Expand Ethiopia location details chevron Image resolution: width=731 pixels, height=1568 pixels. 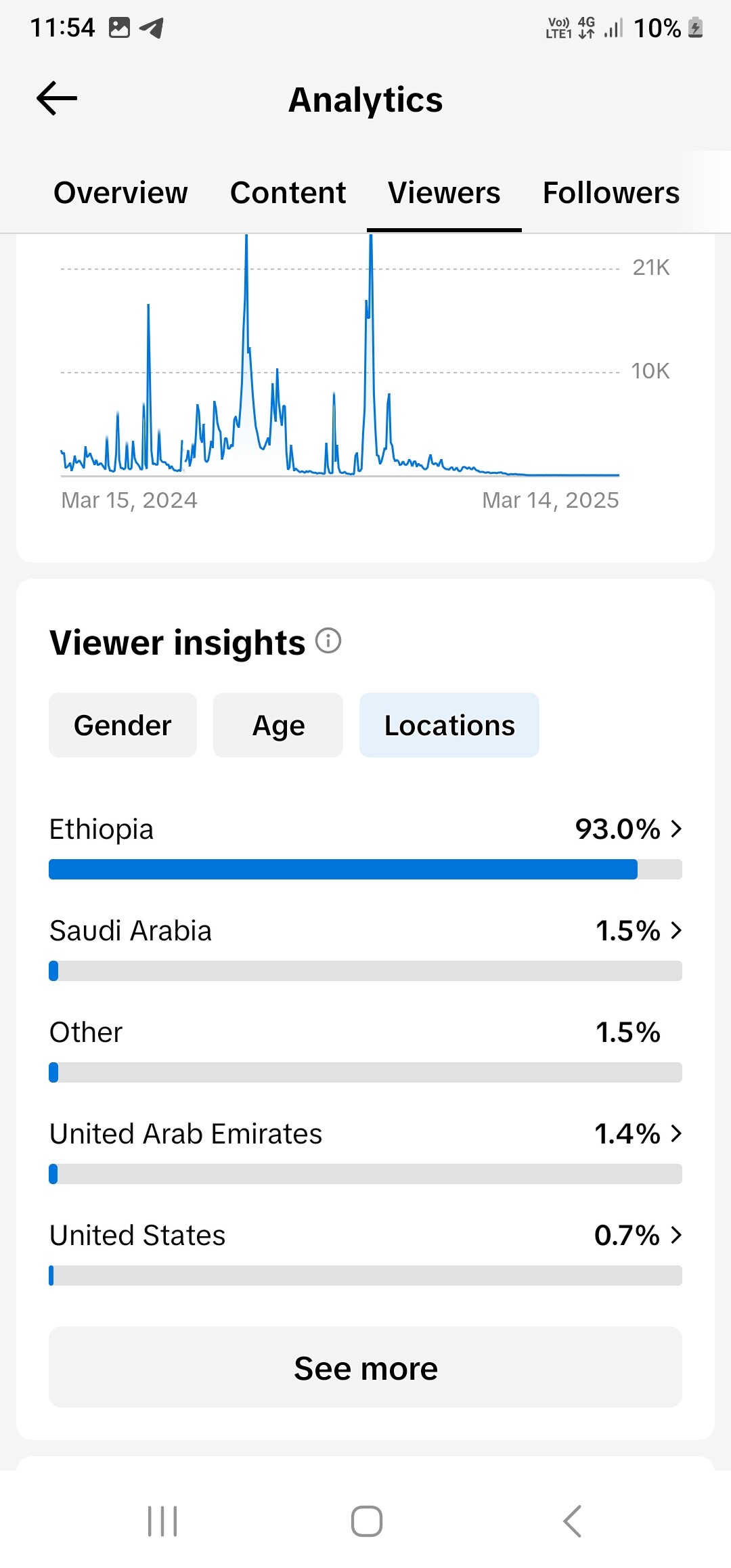[x=675, y=829]
